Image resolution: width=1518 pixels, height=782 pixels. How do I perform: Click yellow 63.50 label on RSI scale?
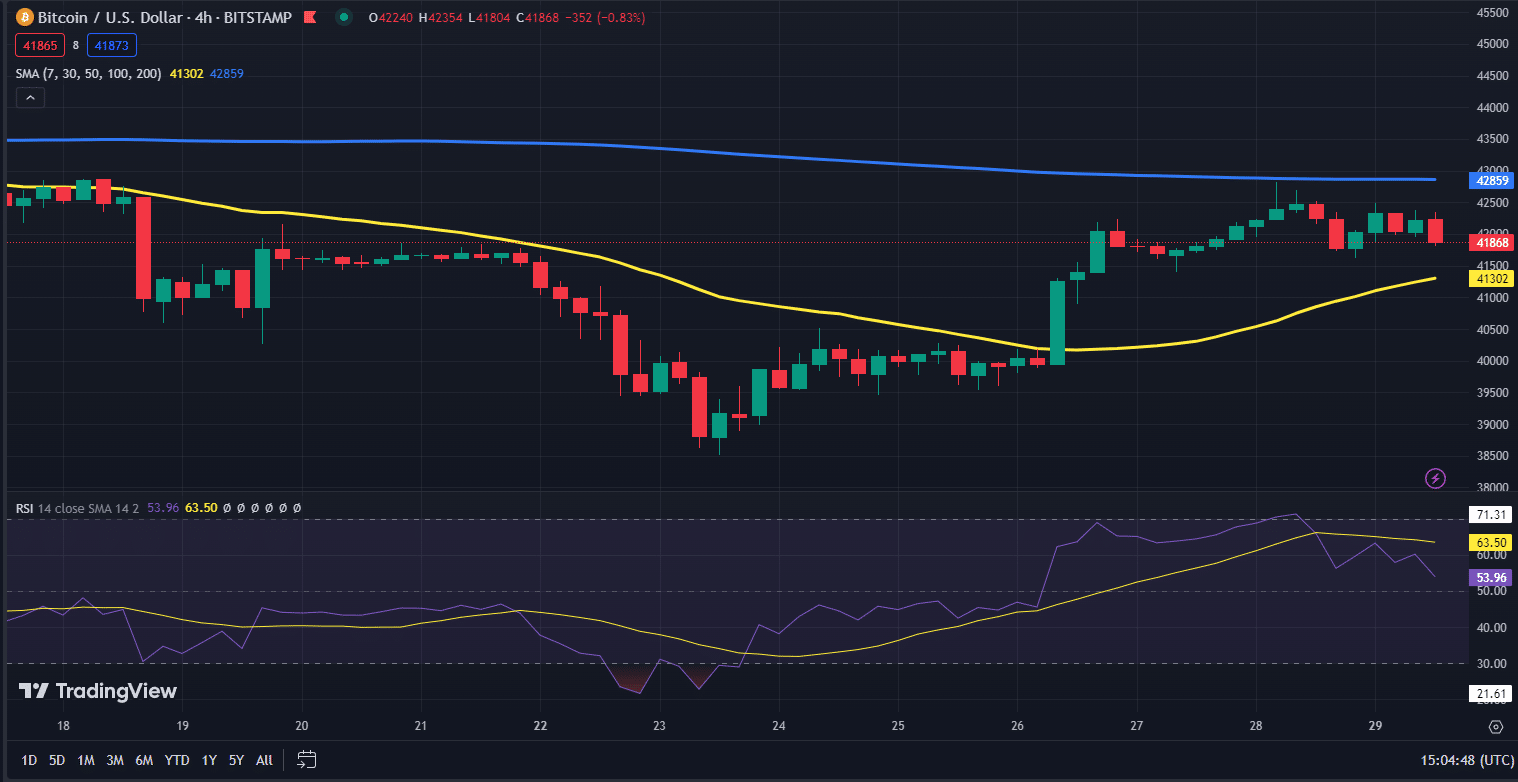[1493, 542]
